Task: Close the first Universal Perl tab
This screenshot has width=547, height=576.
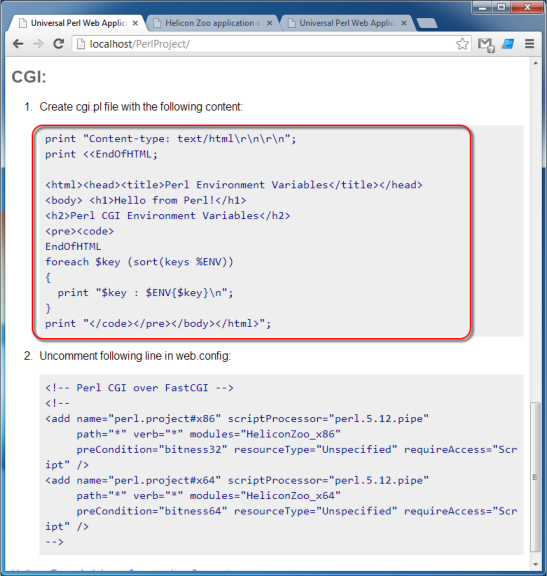Action: pos(135,23)
